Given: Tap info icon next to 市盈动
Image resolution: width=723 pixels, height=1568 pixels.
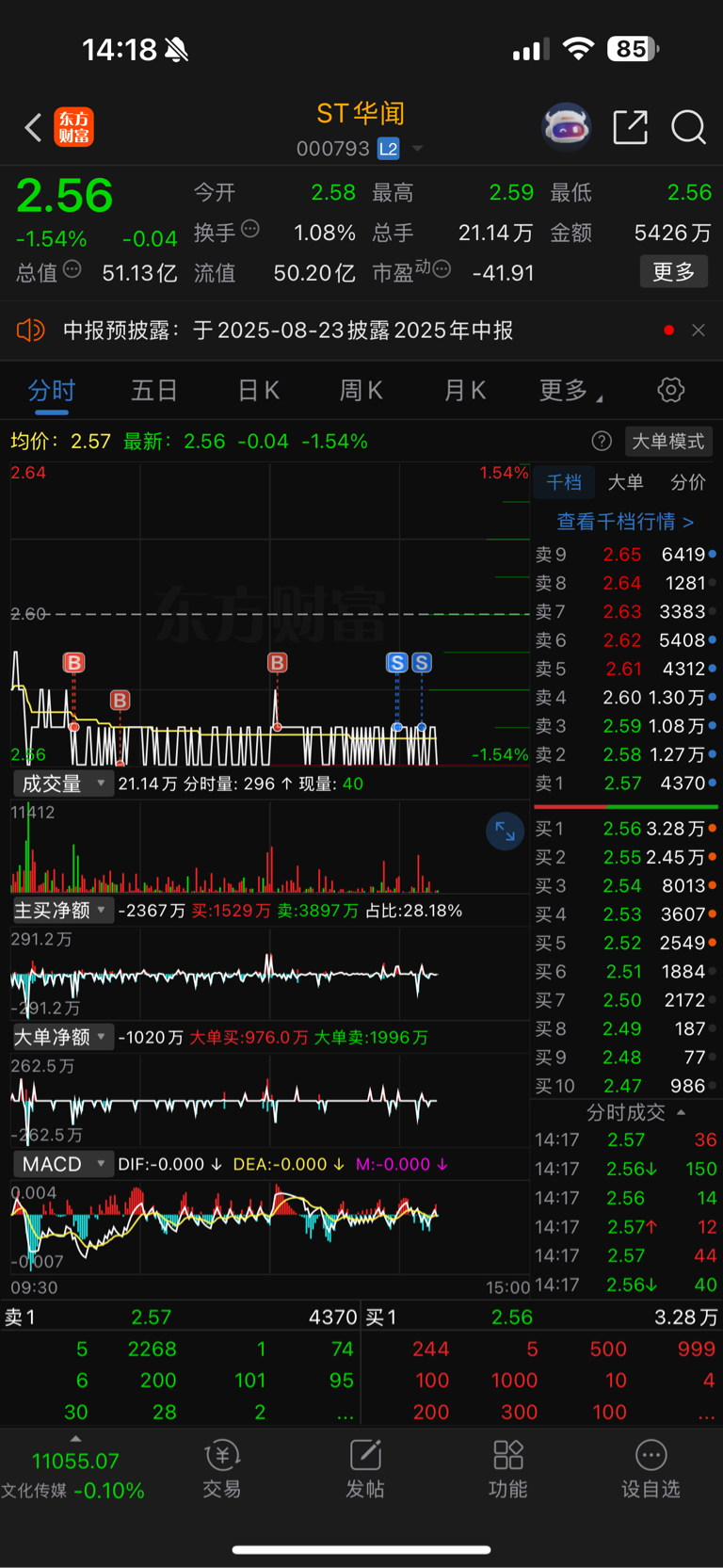Looking at the screenshot, I should (441, 269).
